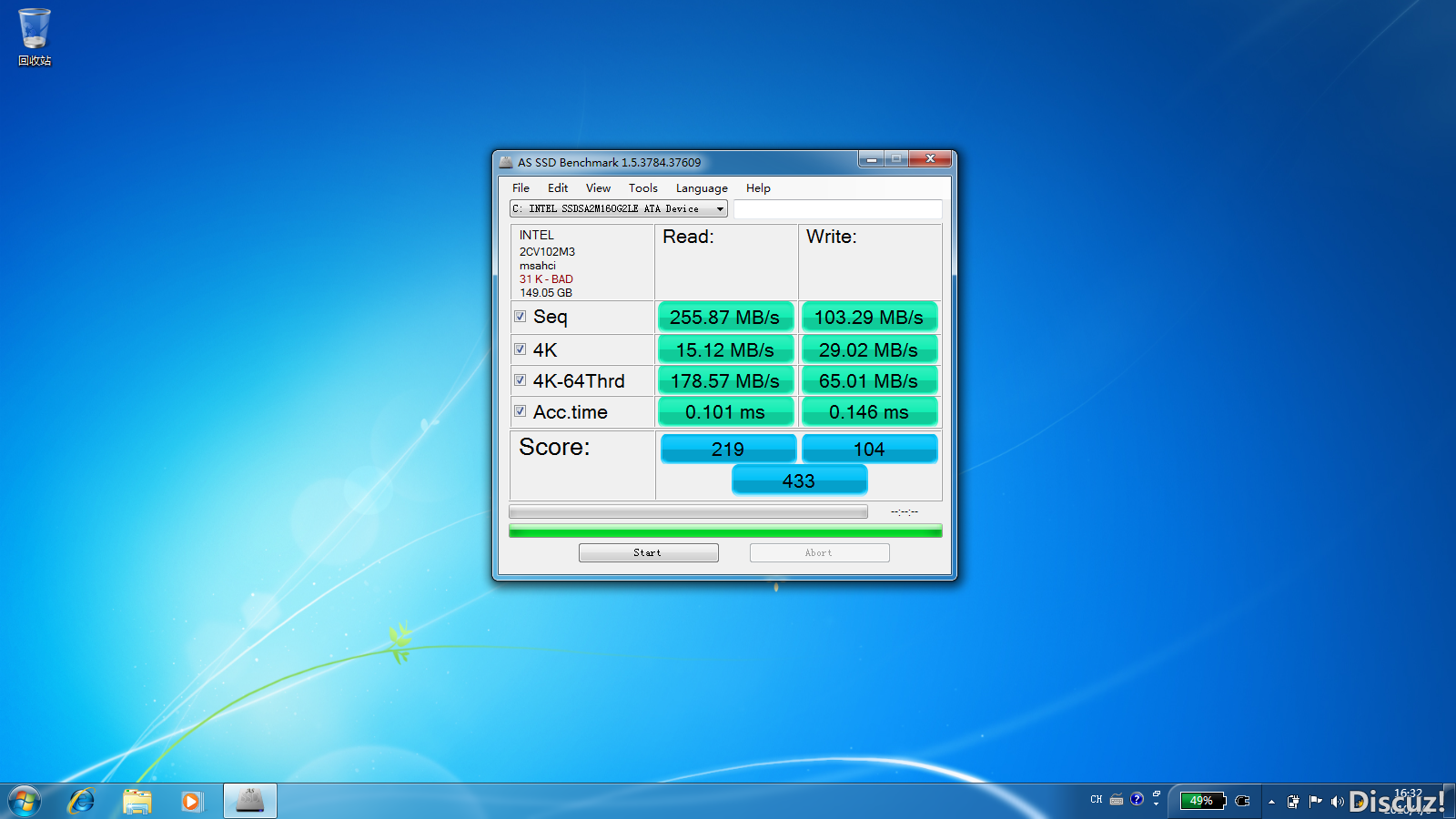Launch Internet Explorer from taskbar
Image resolution: width=1456 pixels, height=819 pixels.
point(82,802)
